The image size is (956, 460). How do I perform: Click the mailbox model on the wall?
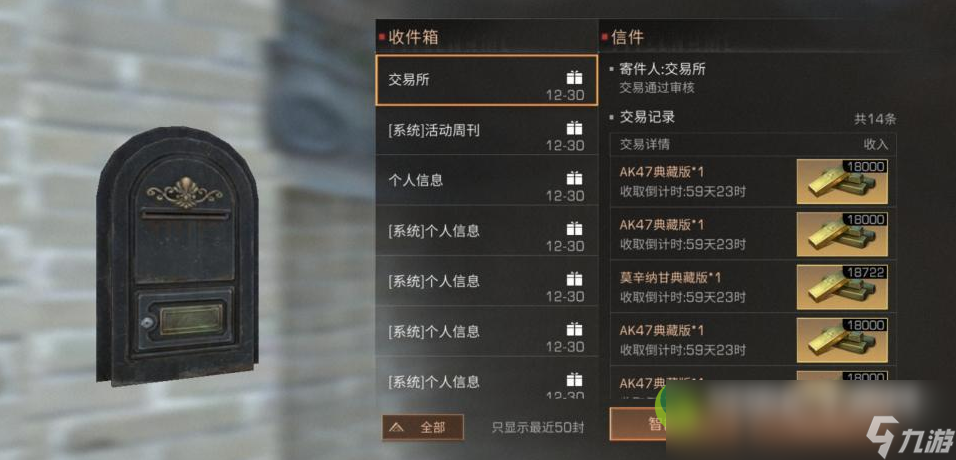(x=177, y=256)
